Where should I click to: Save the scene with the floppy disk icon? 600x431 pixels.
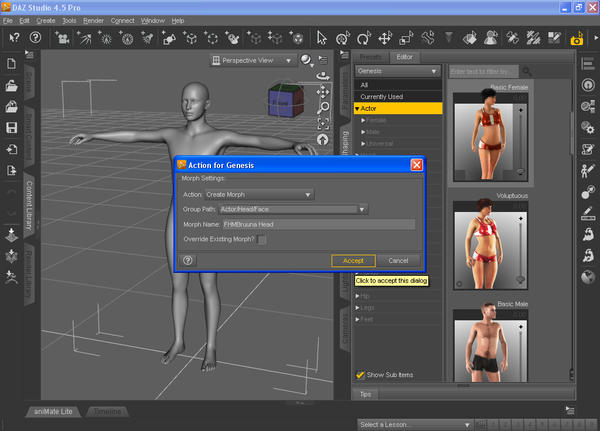pos(11,128)
